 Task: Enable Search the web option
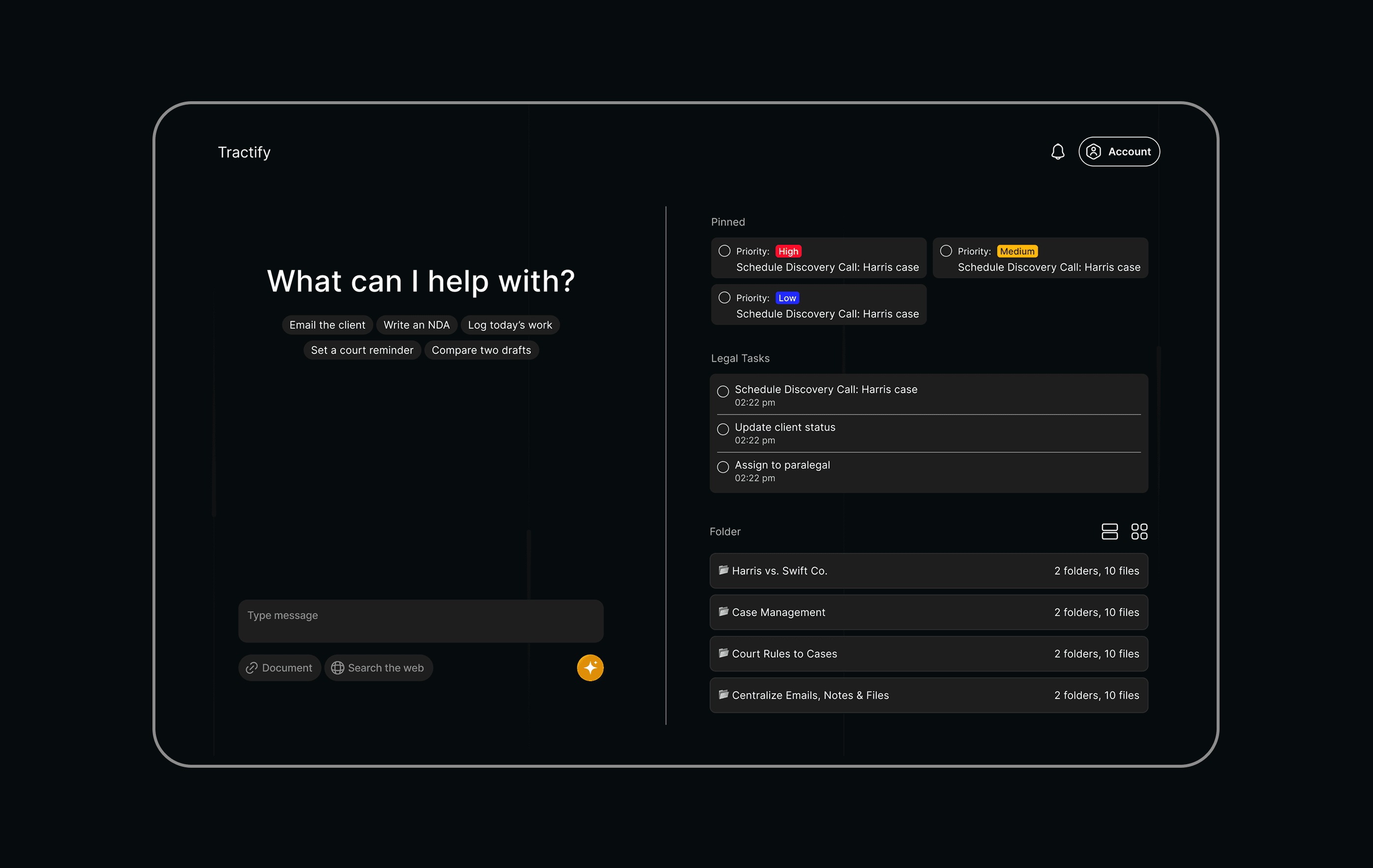(x=378, y=667)
